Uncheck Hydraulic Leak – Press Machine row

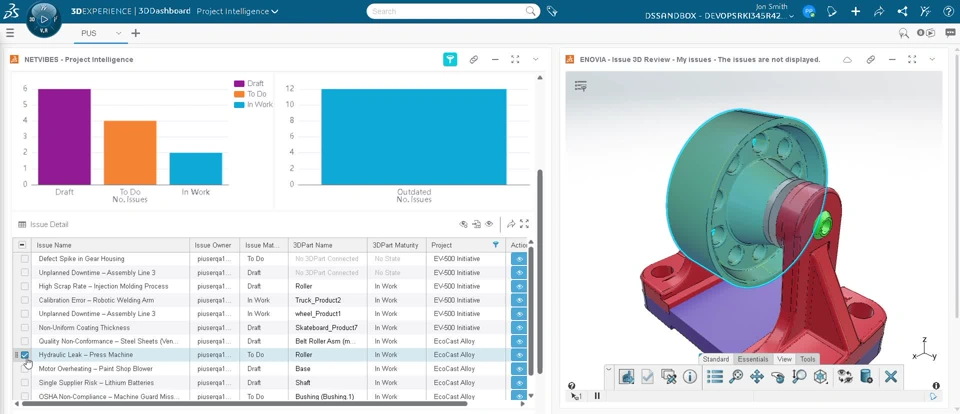[25, 355]
